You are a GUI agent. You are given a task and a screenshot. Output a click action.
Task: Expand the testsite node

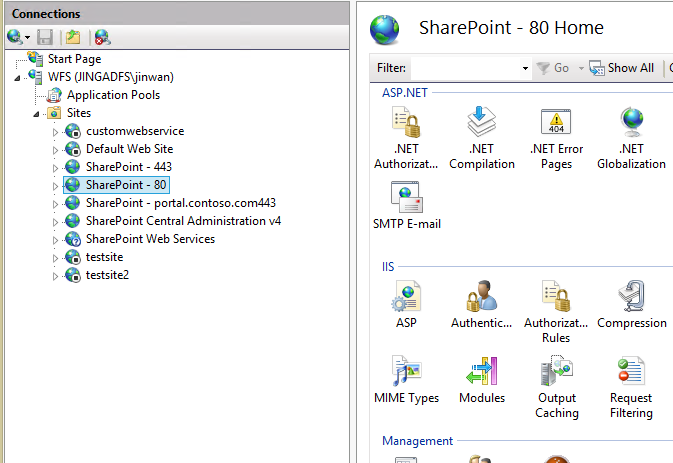(55, 258)
